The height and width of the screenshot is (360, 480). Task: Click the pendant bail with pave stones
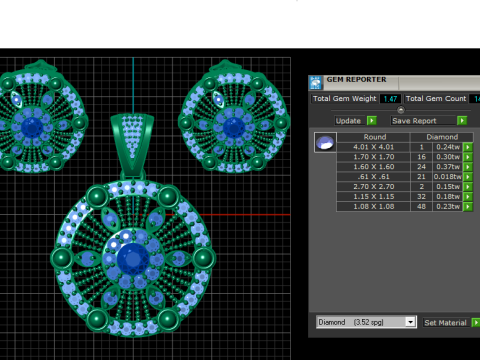coord(132,144)
